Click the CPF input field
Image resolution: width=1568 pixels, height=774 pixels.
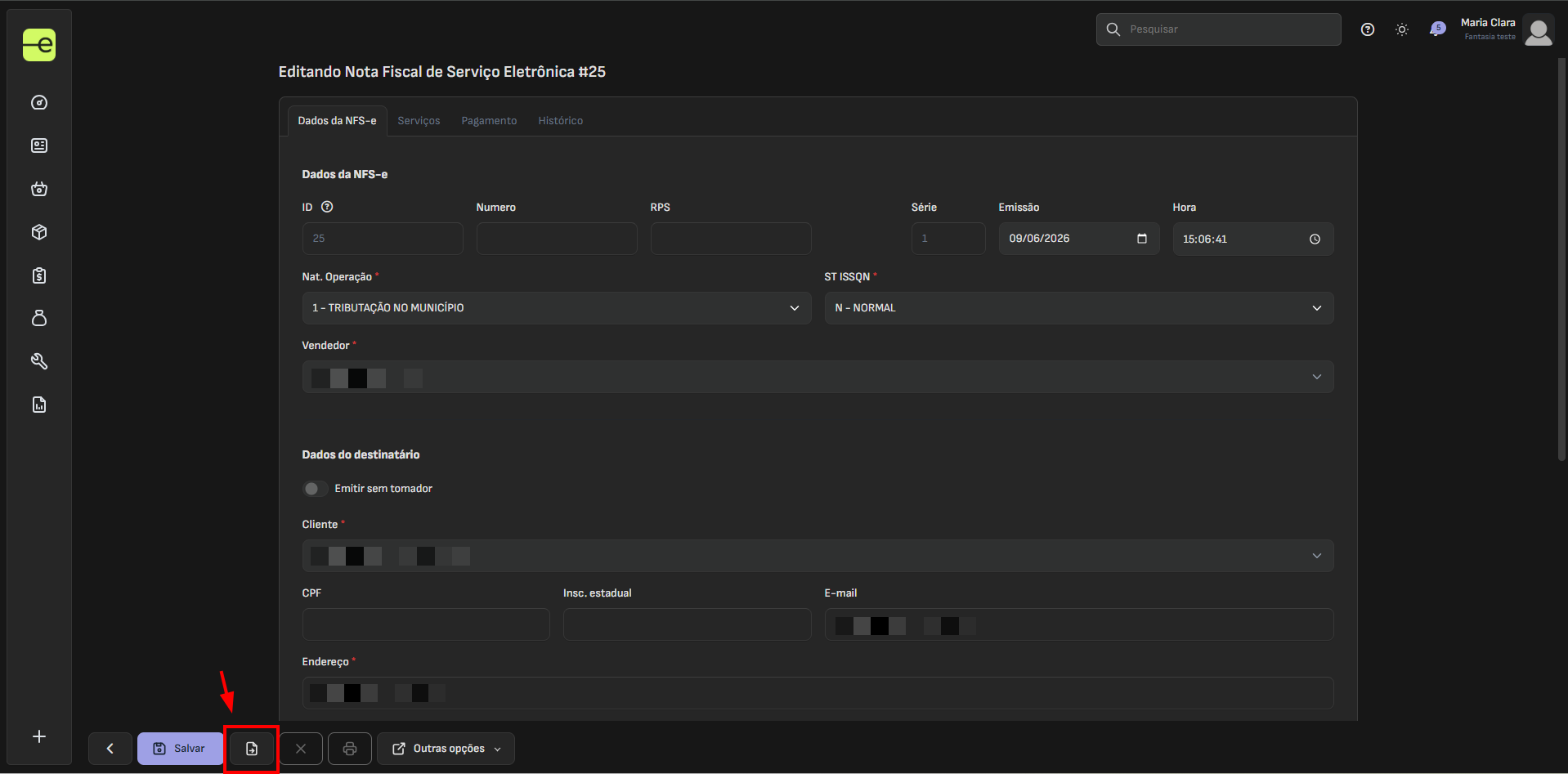click(x=426, y=624)
